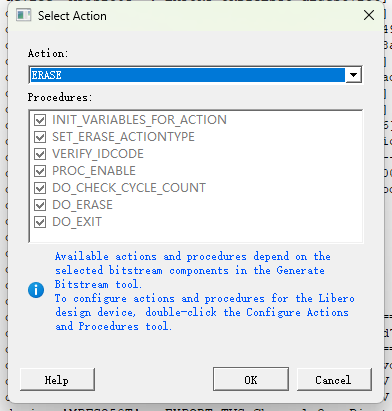Select the VERIFY_IDCODE procedure label
This screenshot has height=411, width=392.
coord(98,154)
